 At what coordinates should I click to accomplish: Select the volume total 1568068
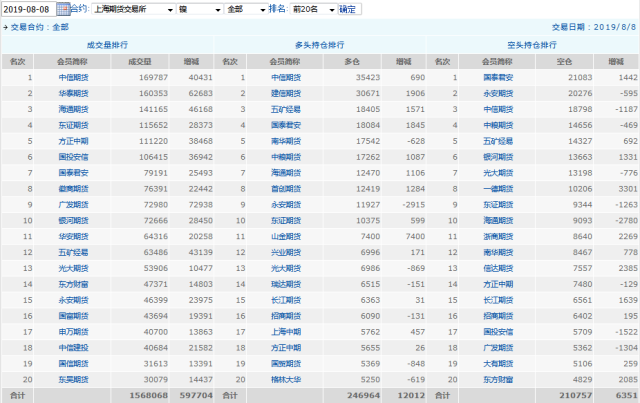point(149,396)
